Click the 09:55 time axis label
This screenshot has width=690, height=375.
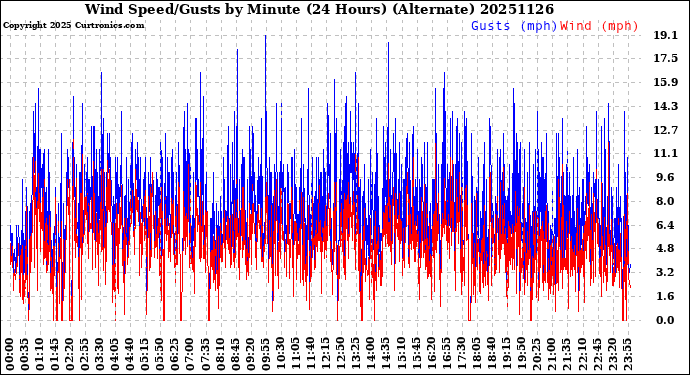click(266, 354)
